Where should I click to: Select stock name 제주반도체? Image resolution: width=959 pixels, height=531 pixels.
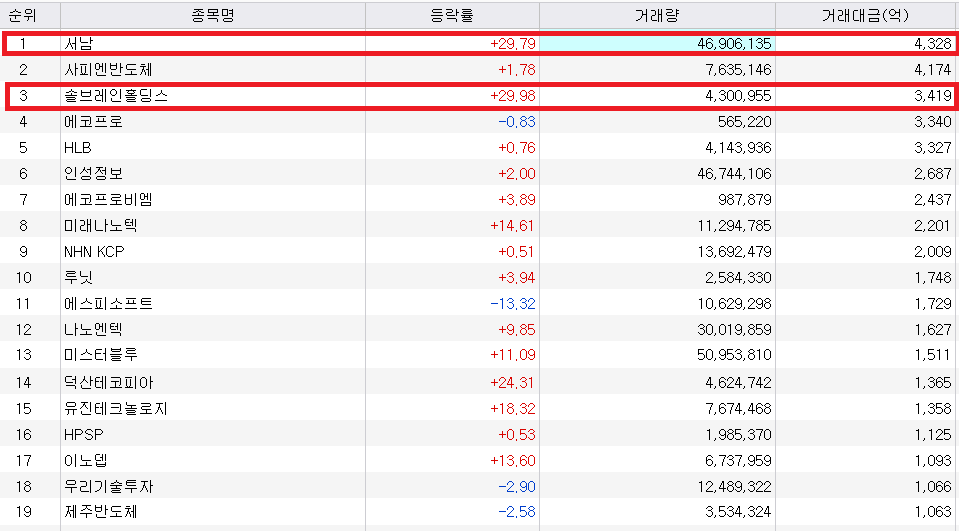pyautogui.click(x=101, y=511)
